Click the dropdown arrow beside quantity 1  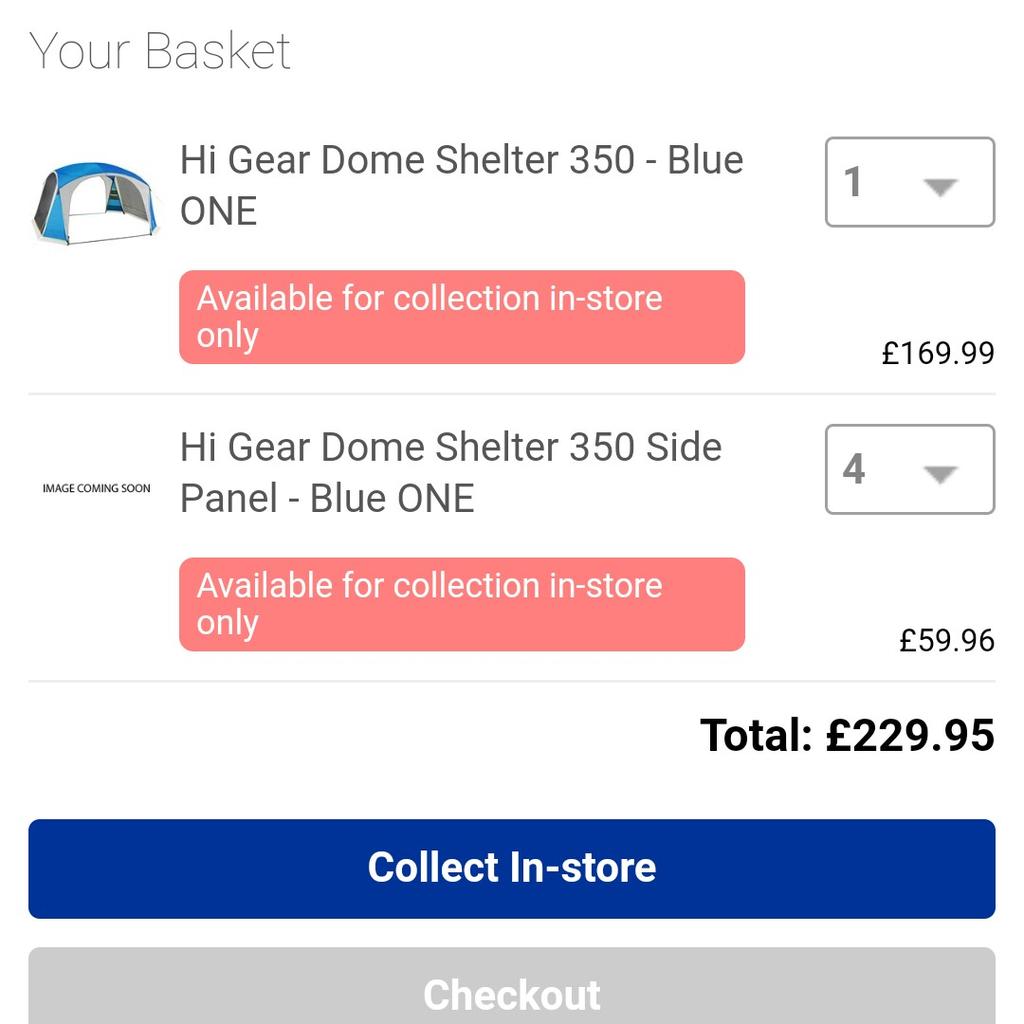[x=940, y=187]
